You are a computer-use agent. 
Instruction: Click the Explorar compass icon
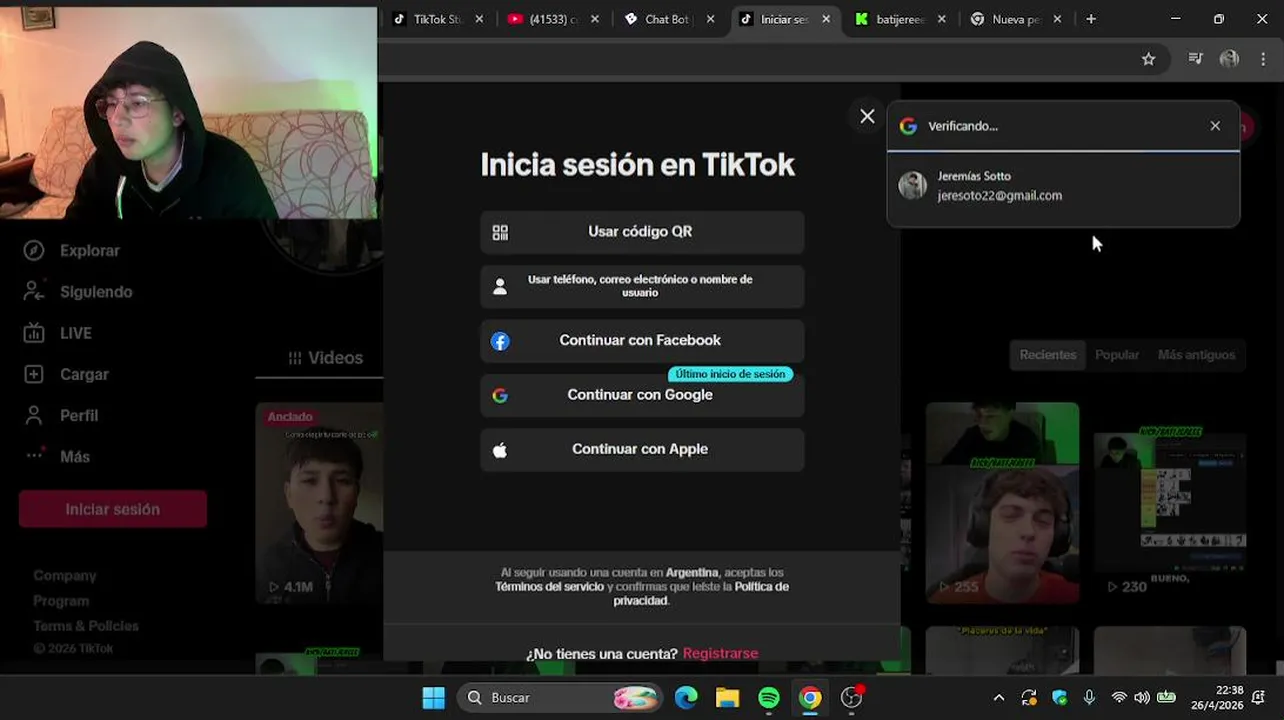pos(34,251)
